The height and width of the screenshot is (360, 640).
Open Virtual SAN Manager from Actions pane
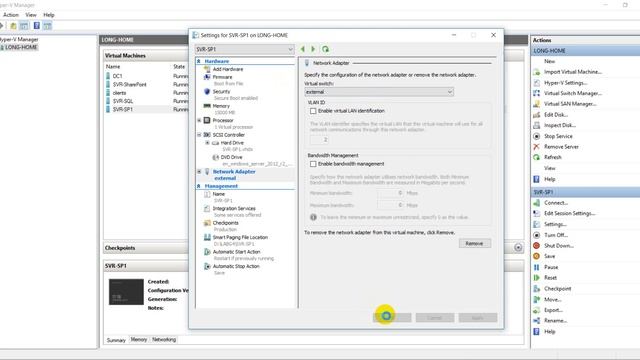[x=570, y=104]
